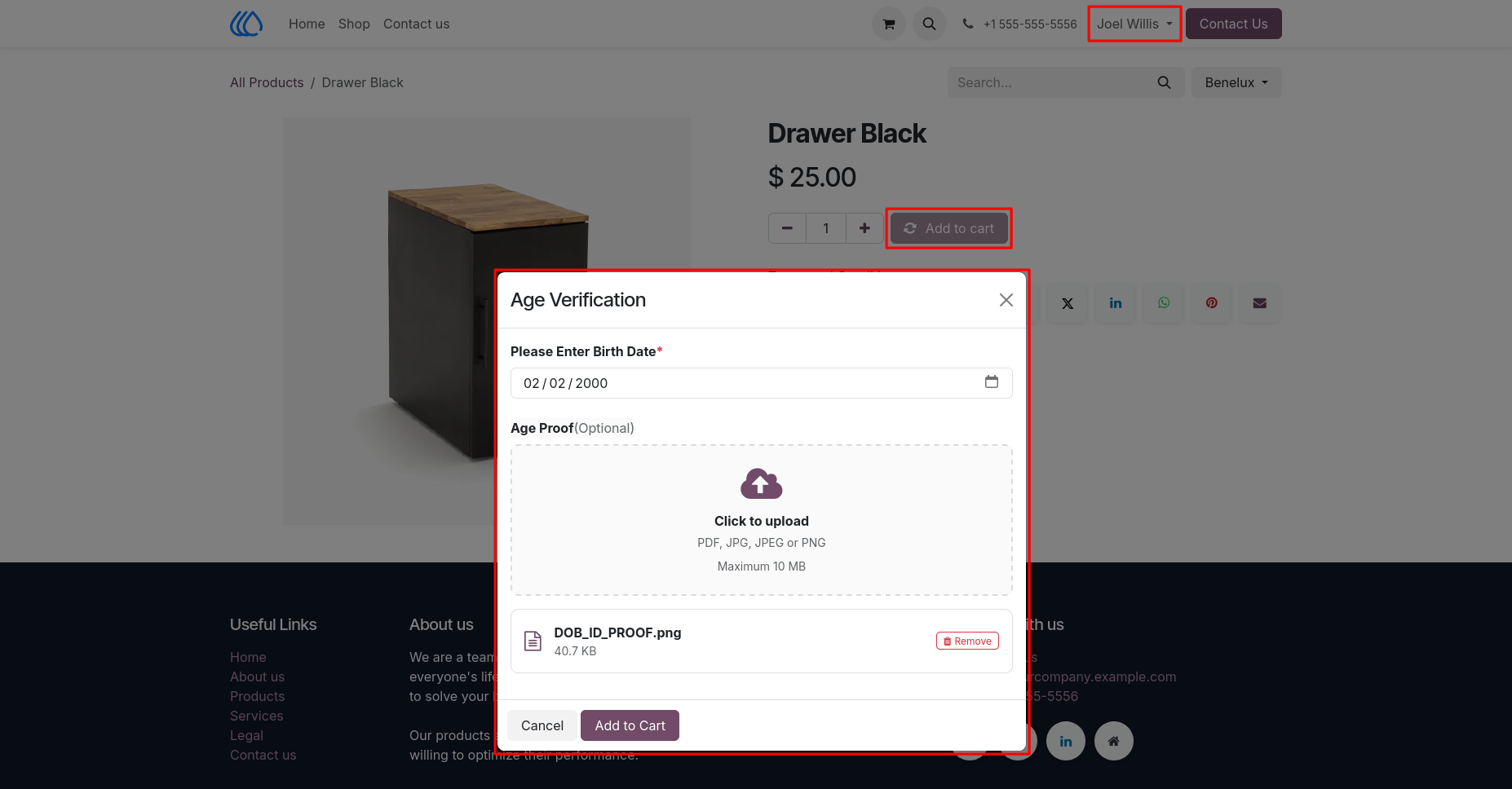This screenshot has width=1512, height=789.
Task: Expand the Benelux pricelist dropdown
Action: (1236, 82)
